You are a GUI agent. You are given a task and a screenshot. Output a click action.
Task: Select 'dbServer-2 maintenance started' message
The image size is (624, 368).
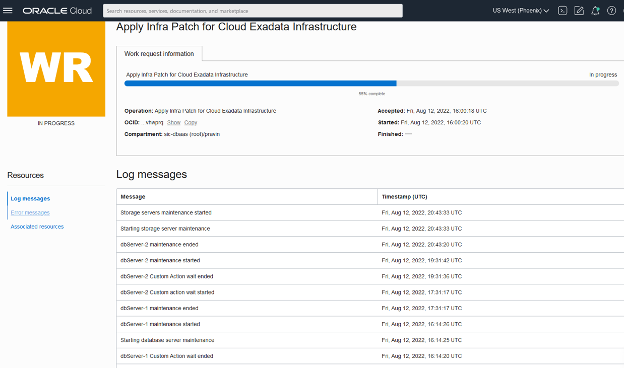(x=160, y=261)
